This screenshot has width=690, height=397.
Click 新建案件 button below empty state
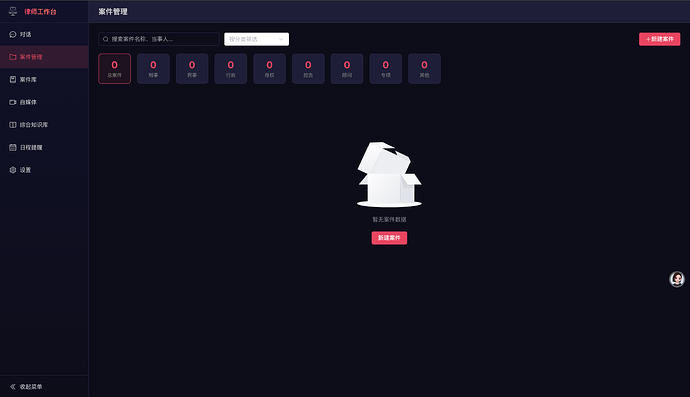389,238
